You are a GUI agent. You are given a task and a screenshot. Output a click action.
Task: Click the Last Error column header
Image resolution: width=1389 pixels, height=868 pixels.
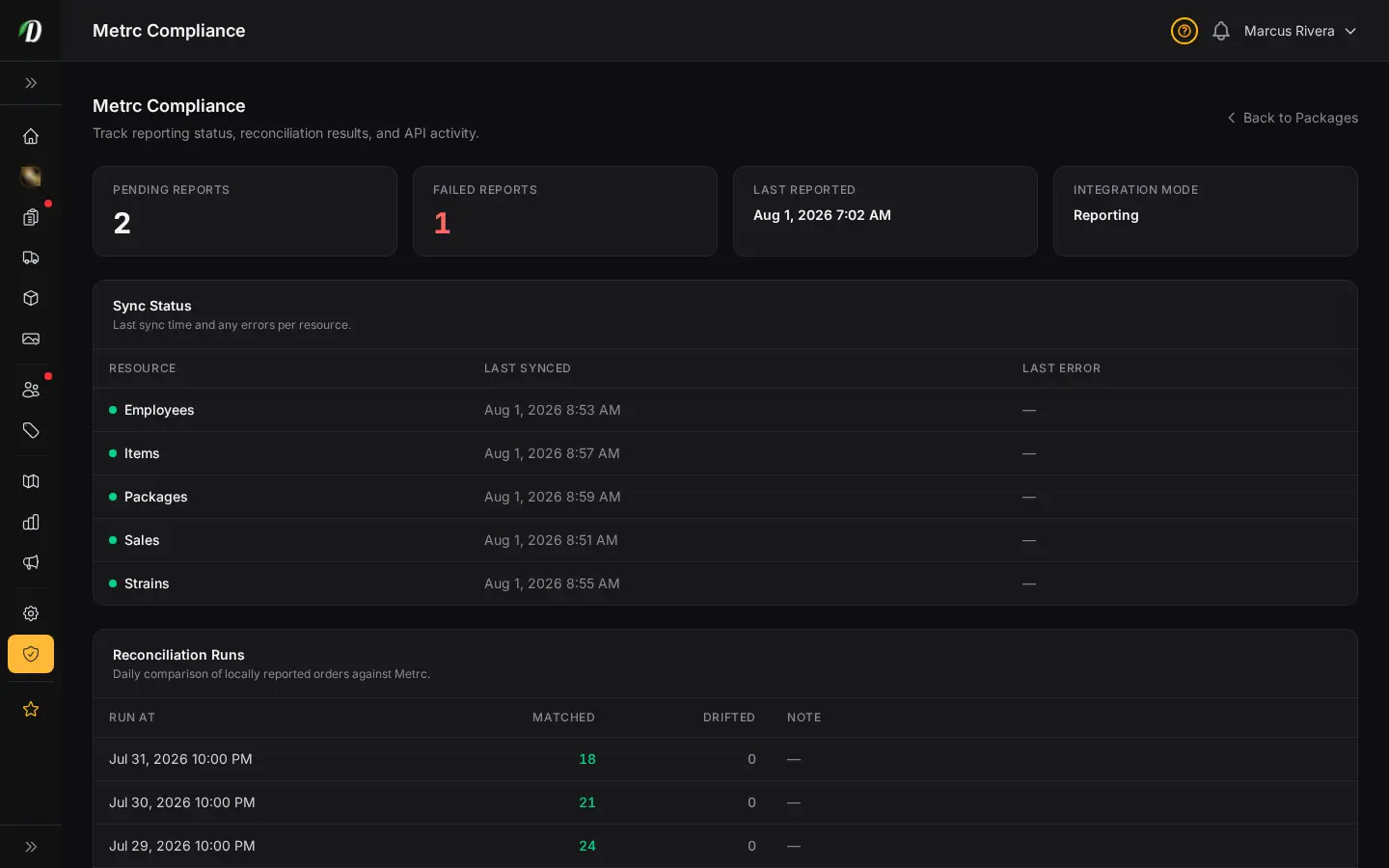1061,368
